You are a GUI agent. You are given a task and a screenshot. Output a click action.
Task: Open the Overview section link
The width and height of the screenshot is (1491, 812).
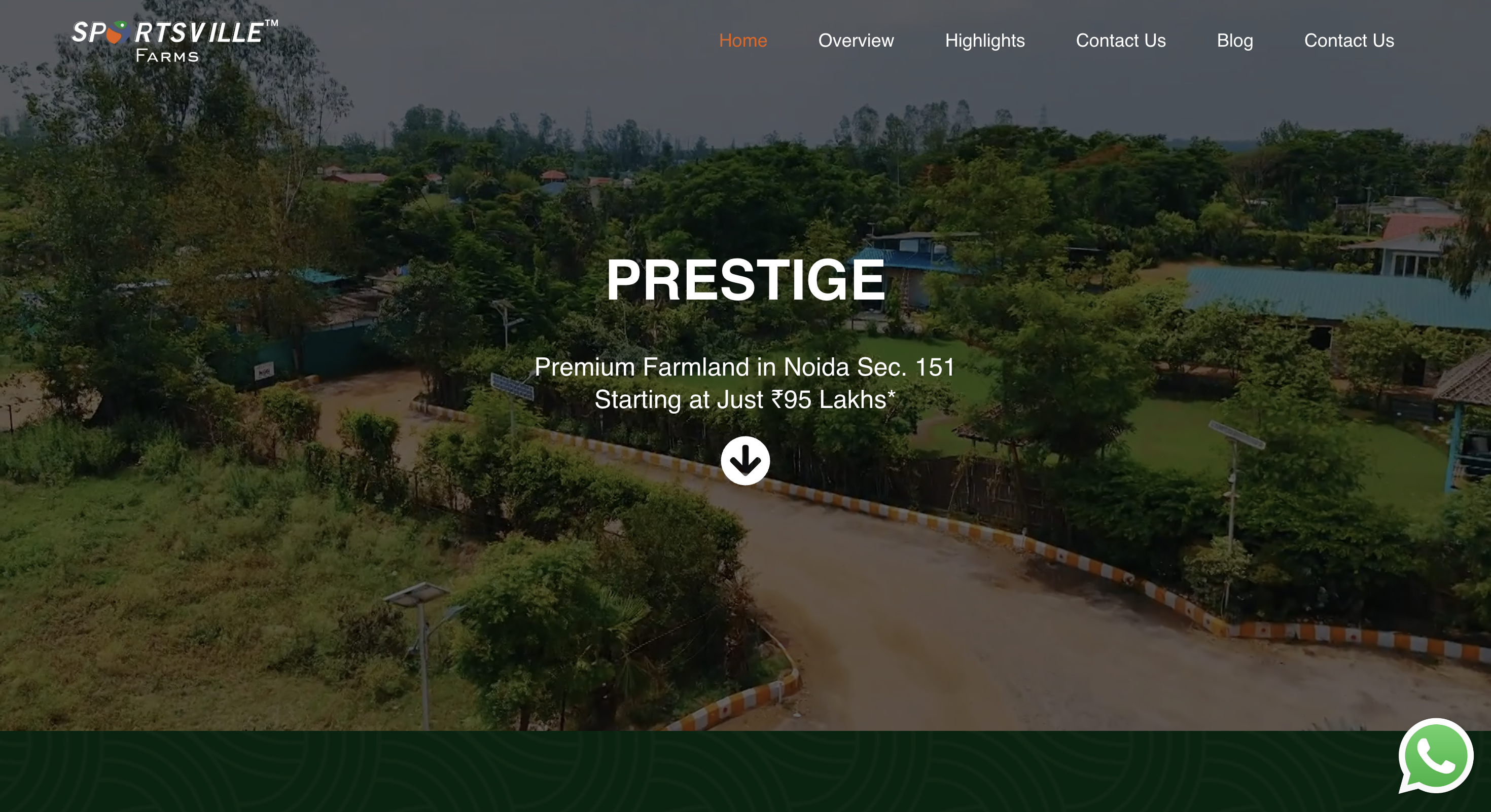tap(856, 41)
